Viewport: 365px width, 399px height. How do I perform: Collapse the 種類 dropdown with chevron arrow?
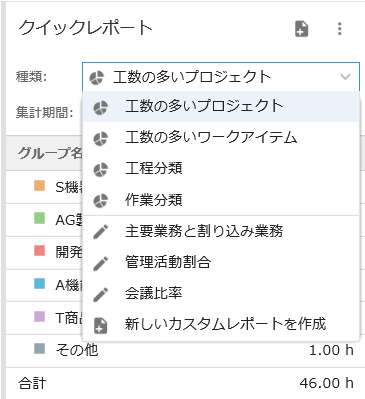(345, 77)
